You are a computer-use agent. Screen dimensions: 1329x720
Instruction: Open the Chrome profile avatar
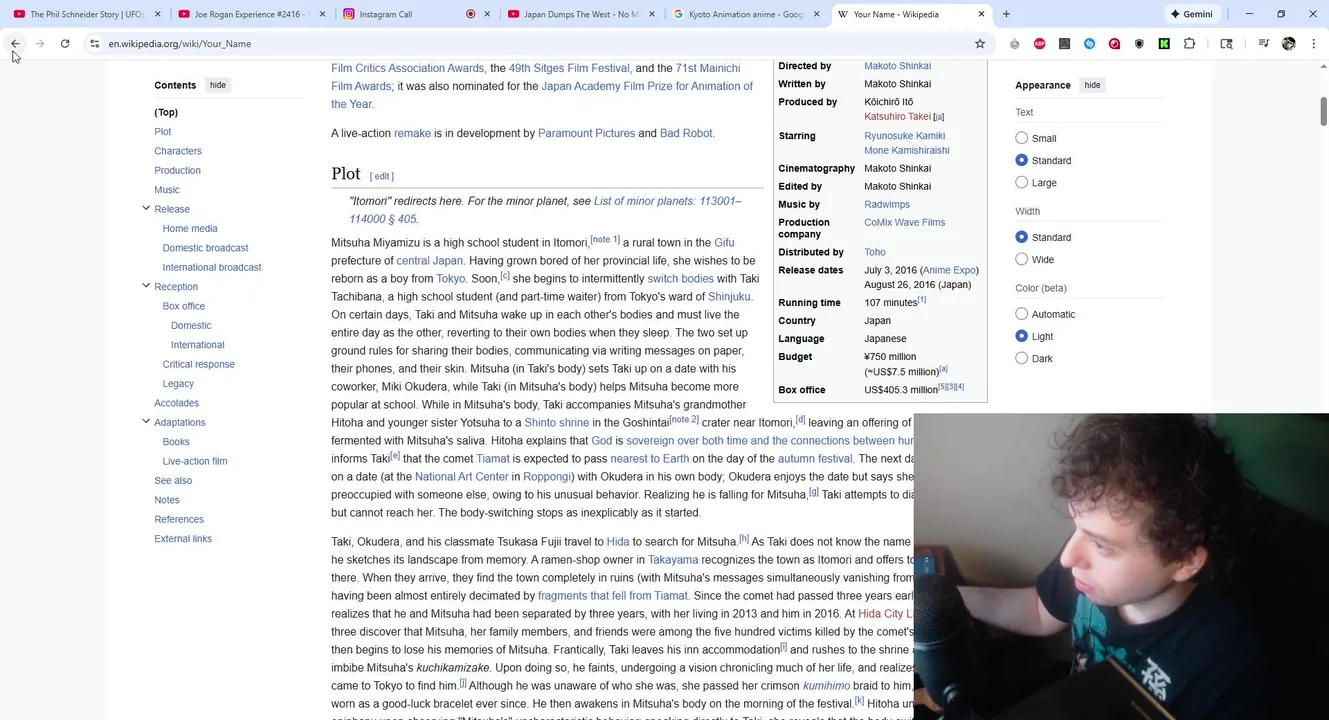tap(1289, 44)
